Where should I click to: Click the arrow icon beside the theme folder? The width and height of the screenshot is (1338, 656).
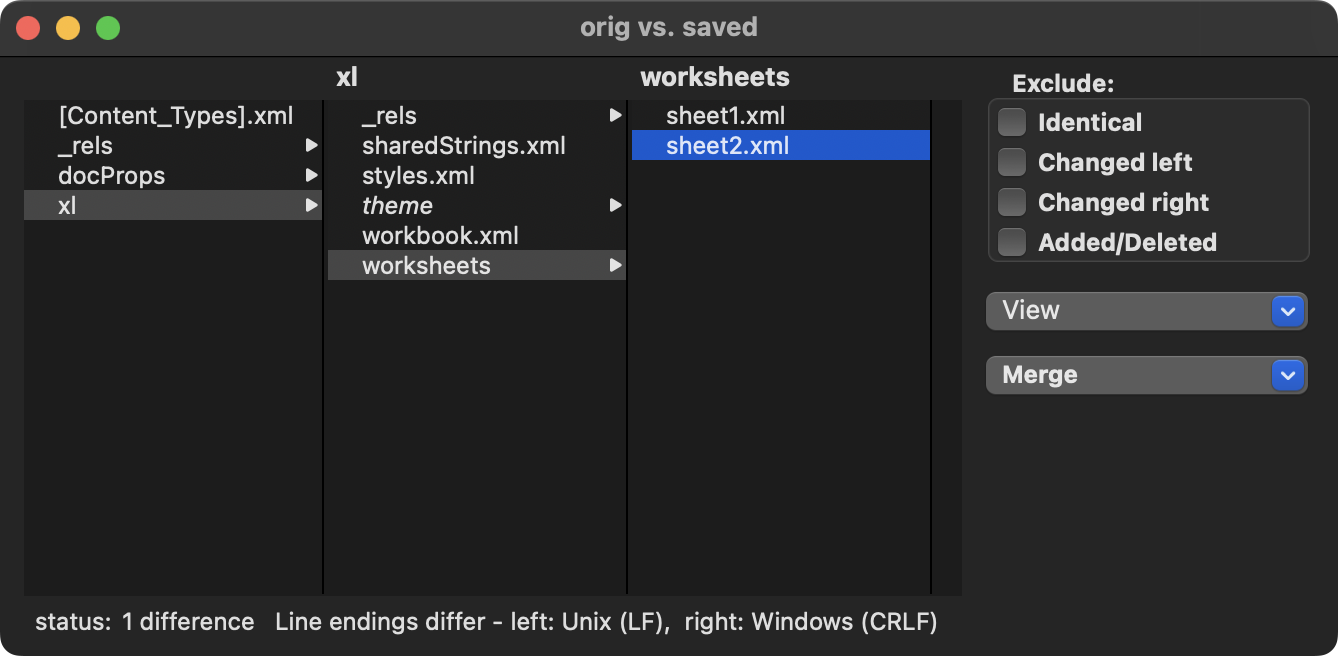point(615,205)
